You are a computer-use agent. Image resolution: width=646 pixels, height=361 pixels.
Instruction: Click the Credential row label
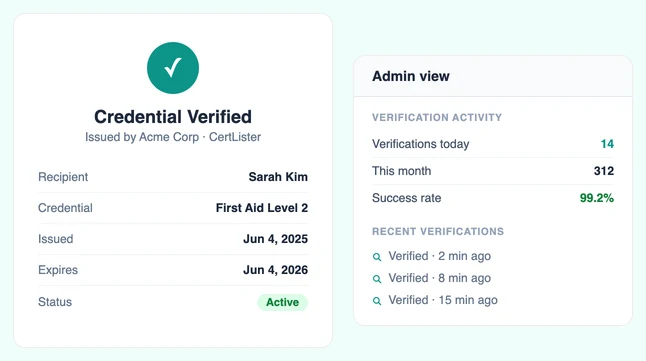click(65, 208)
